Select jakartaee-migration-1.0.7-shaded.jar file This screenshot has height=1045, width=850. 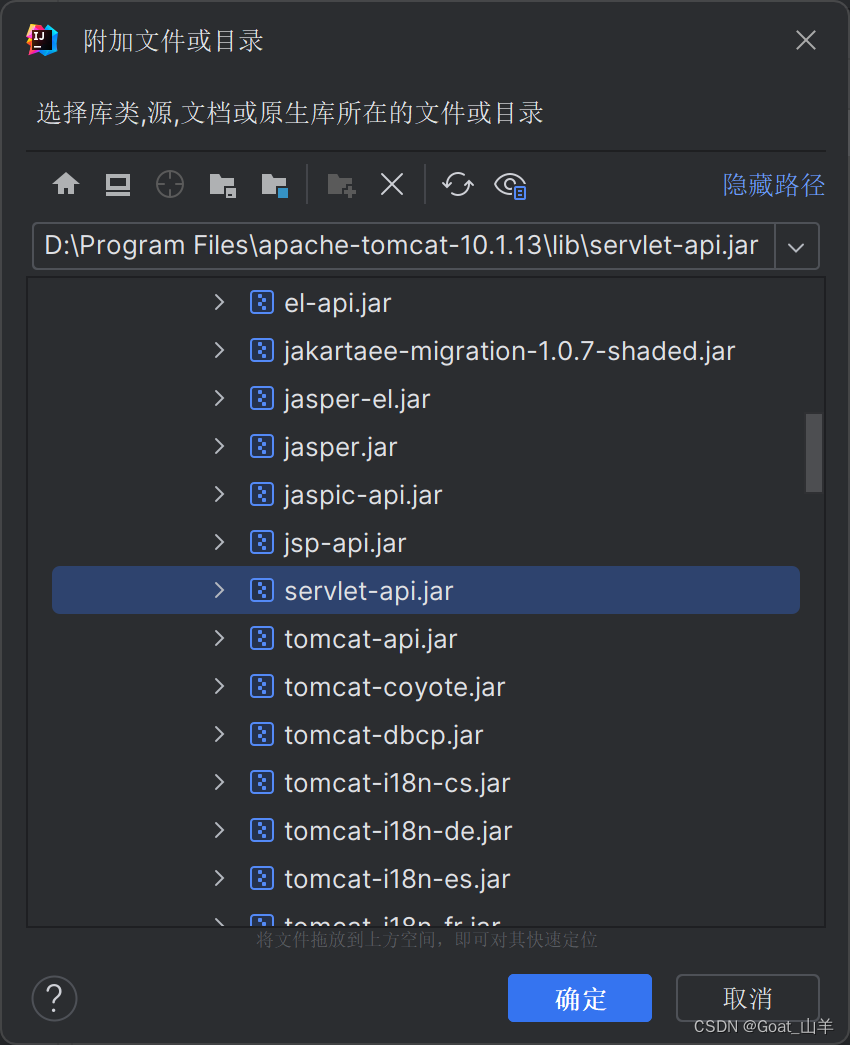coord(510,351)
